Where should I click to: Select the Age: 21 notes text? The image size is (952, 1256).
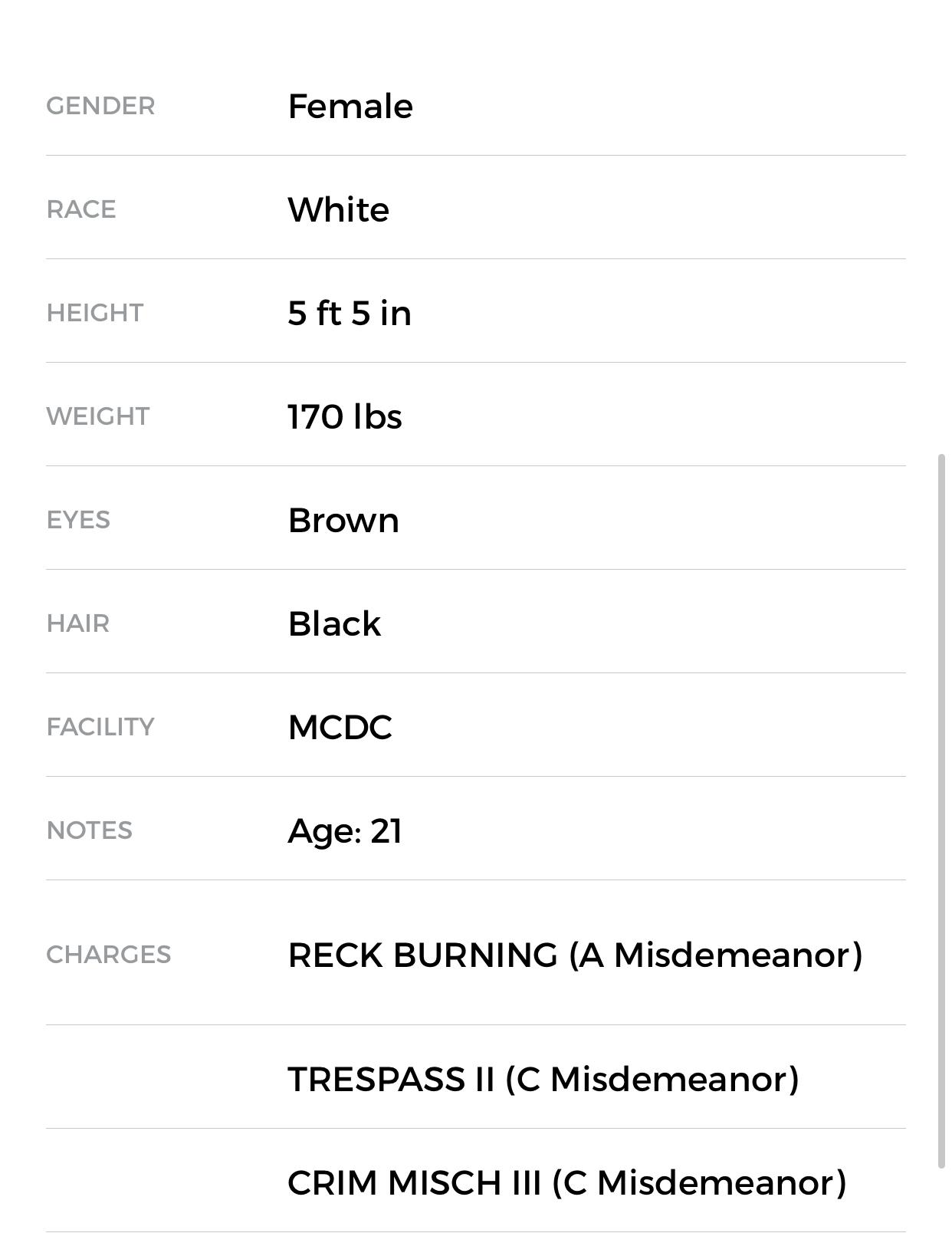point(345,831)
